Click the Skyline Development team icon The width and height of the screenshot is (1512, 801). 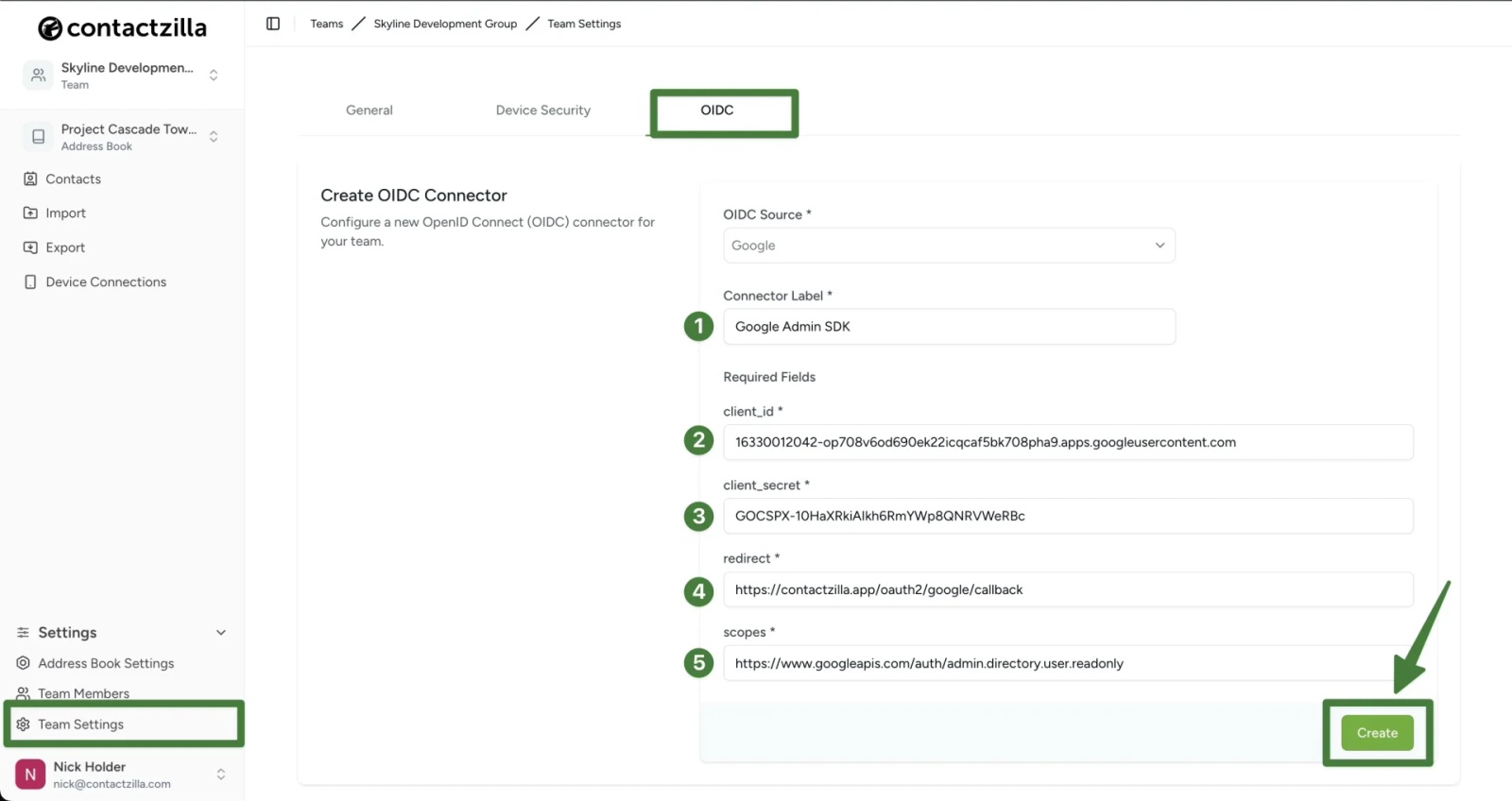tap(38, 75)
